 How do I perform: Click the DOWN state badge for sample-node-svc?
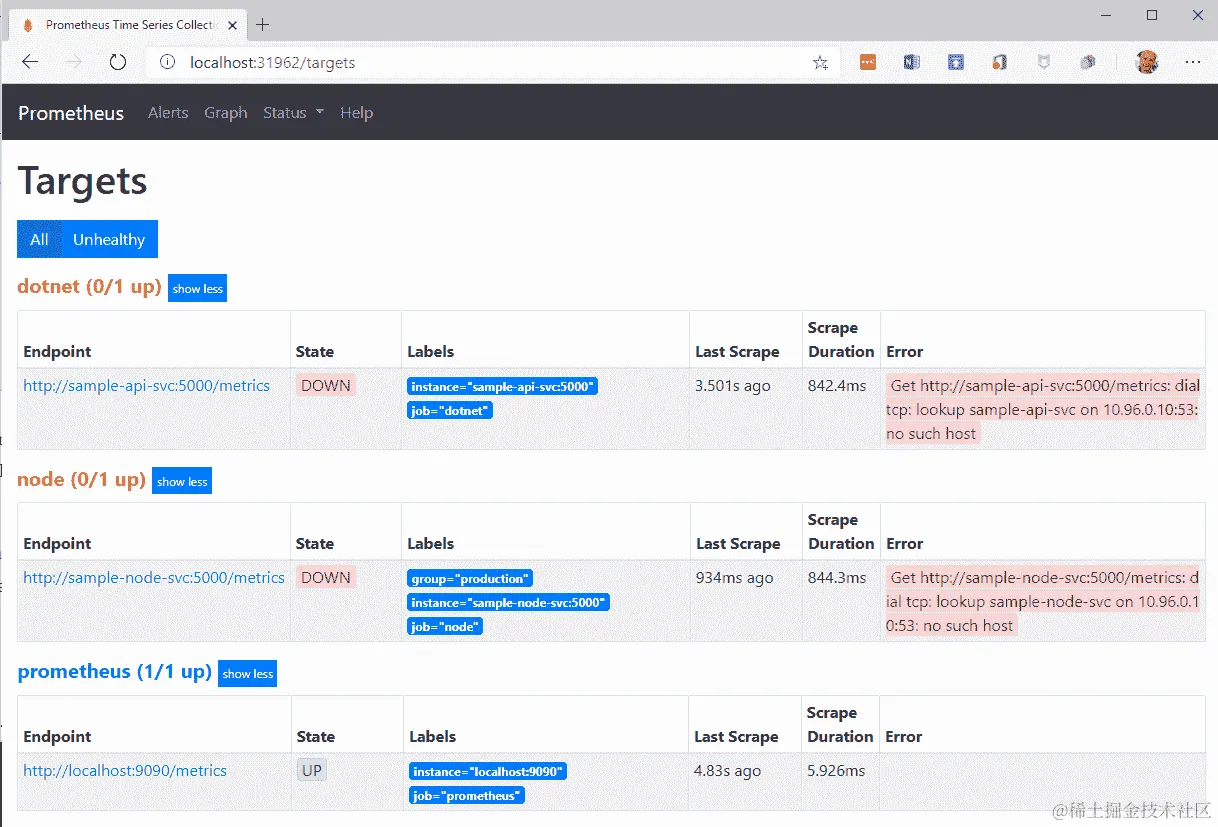326,577
